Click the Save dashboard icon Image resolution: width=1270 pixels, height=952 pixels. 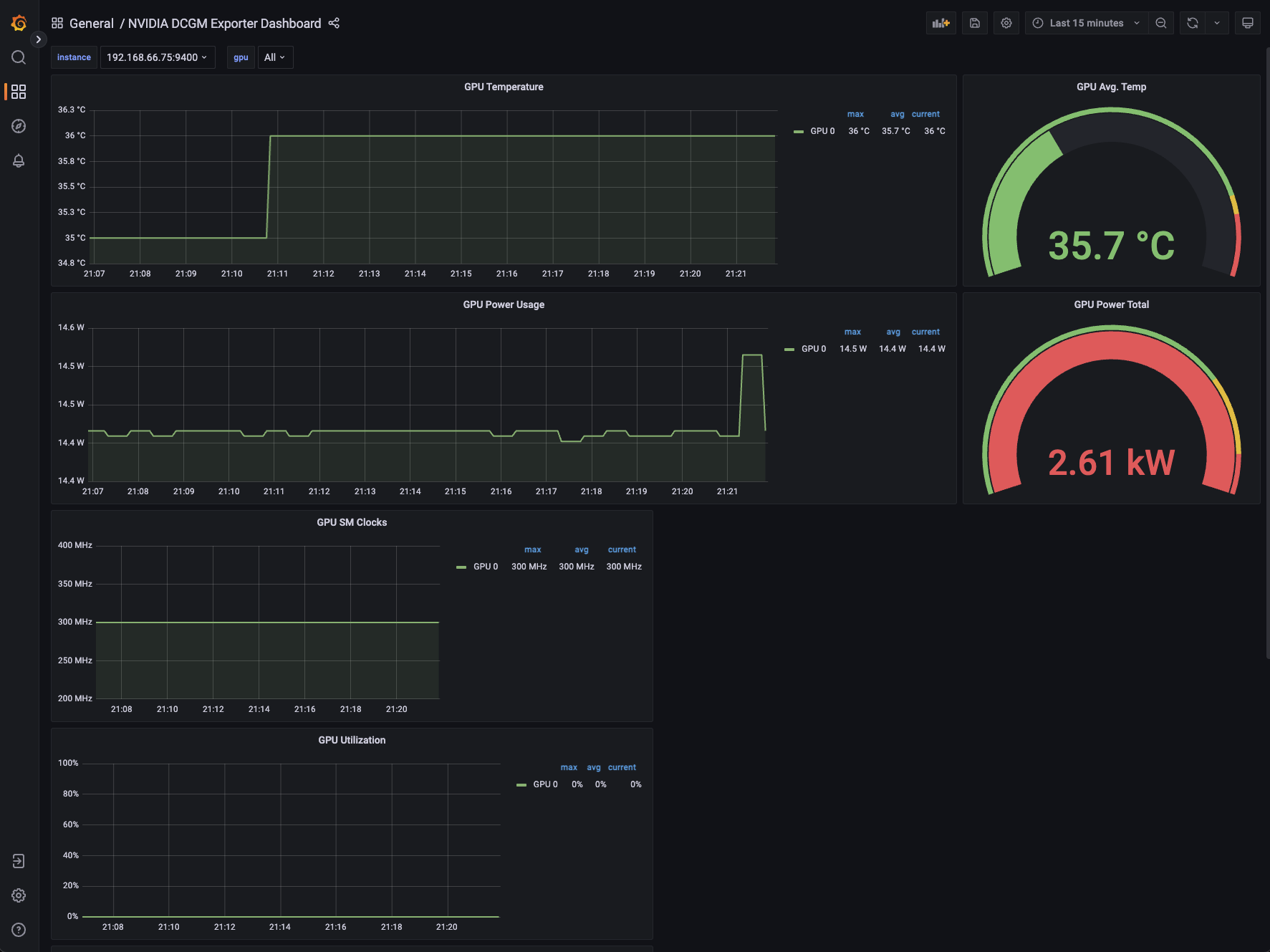coord(974,23)
